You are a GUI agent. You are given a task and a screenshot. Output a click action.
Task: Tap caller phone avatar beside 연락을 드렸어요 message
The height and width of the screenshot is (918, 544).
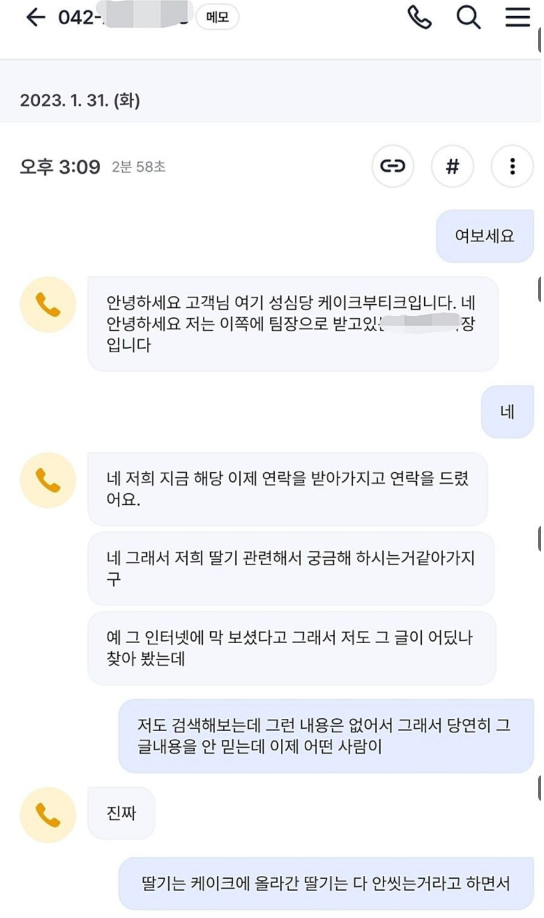[48, 480]
